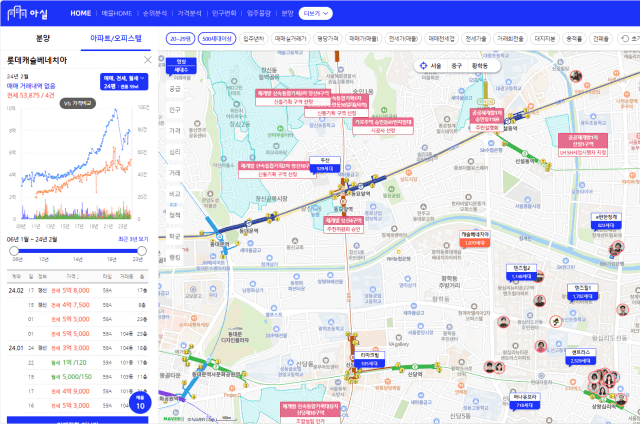The height and width of the screenshot is (424, 640).
Task: Open 인구변화 in top navigation
Action: click(224, 13)
